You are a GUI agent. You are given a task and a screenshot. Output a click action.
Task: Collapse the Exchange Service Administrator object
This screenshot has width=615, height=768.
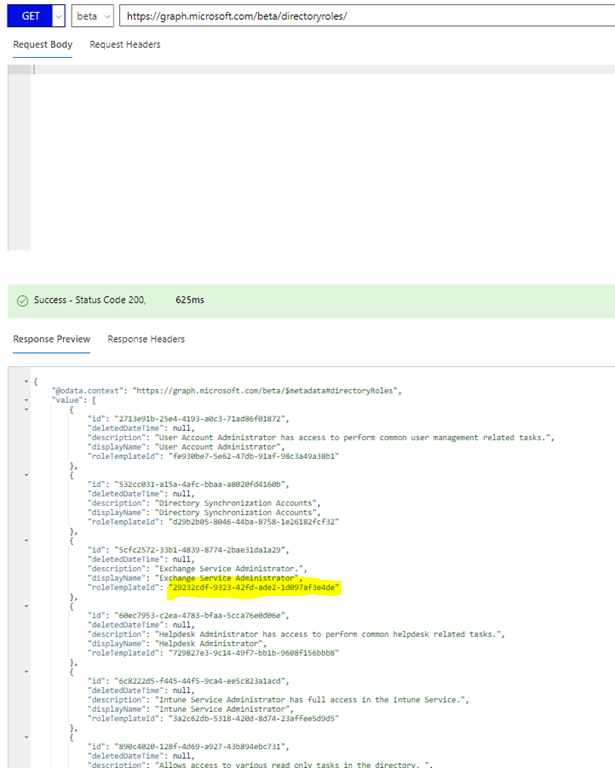click(x=26, y=541)
